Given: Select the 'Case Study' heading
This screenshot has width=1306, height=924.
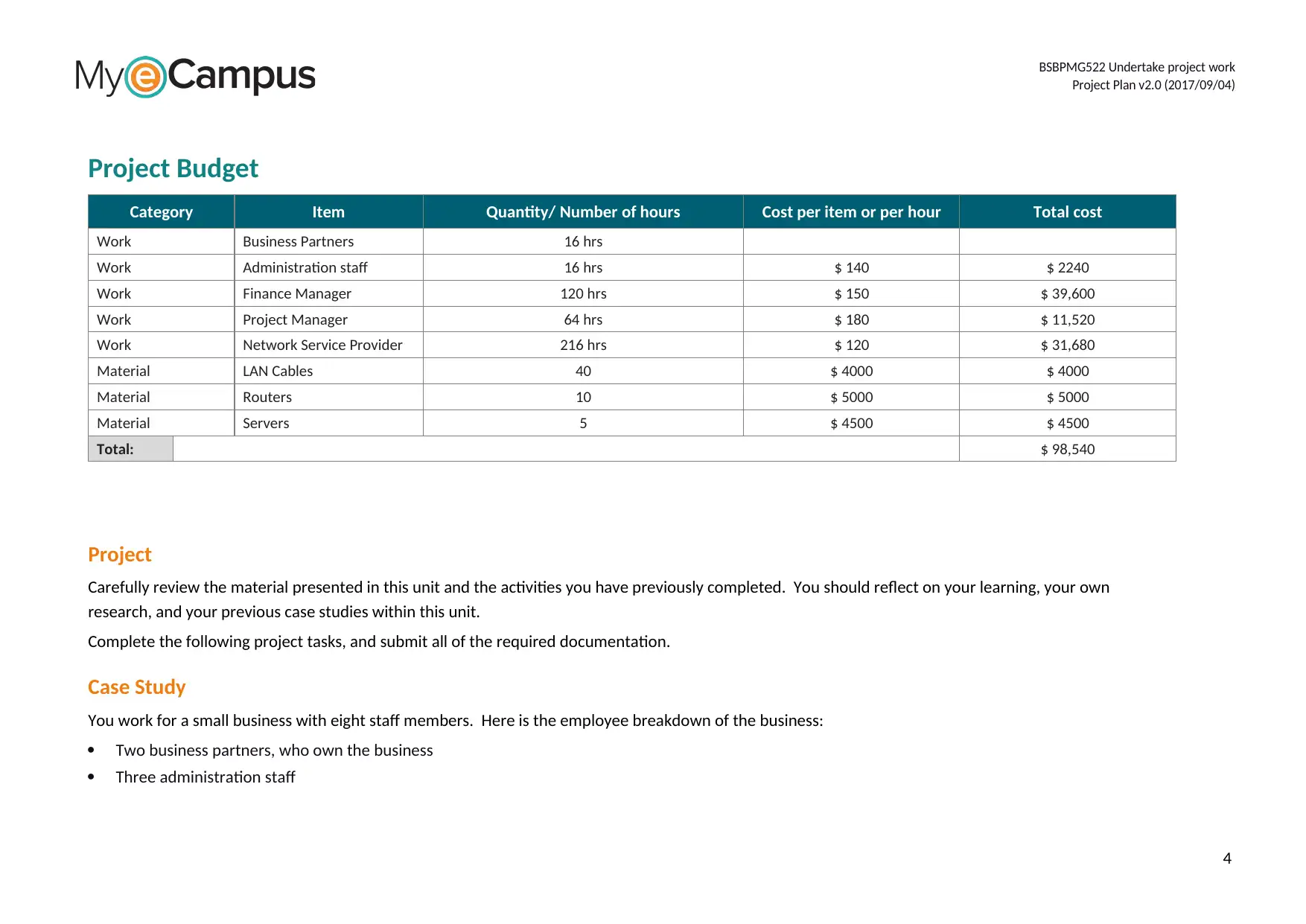Looking at the screenshot, I should click(136, 687).
